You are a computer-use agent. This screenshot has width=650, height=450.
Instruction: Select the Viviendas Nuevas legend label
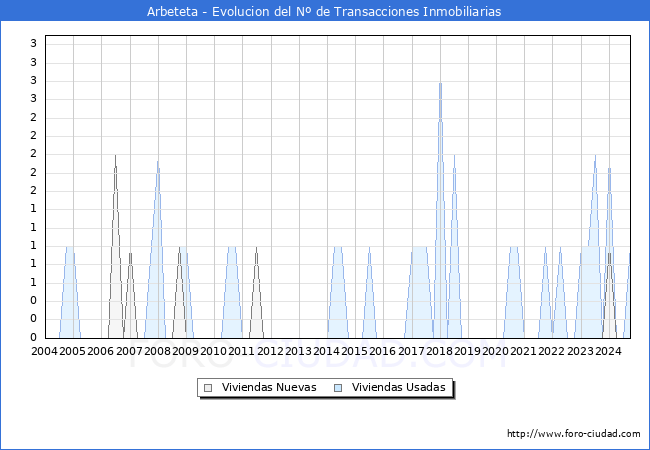(269, 387)
